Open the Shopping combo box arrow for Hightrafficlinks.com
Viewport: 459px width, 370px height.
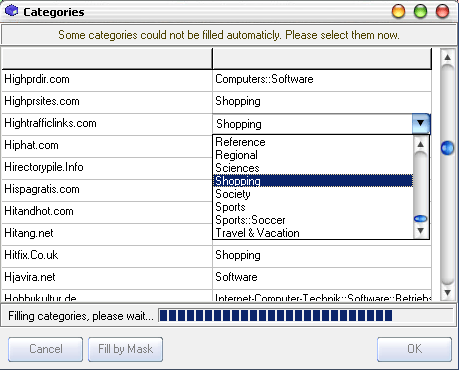[x=421, y=124]
